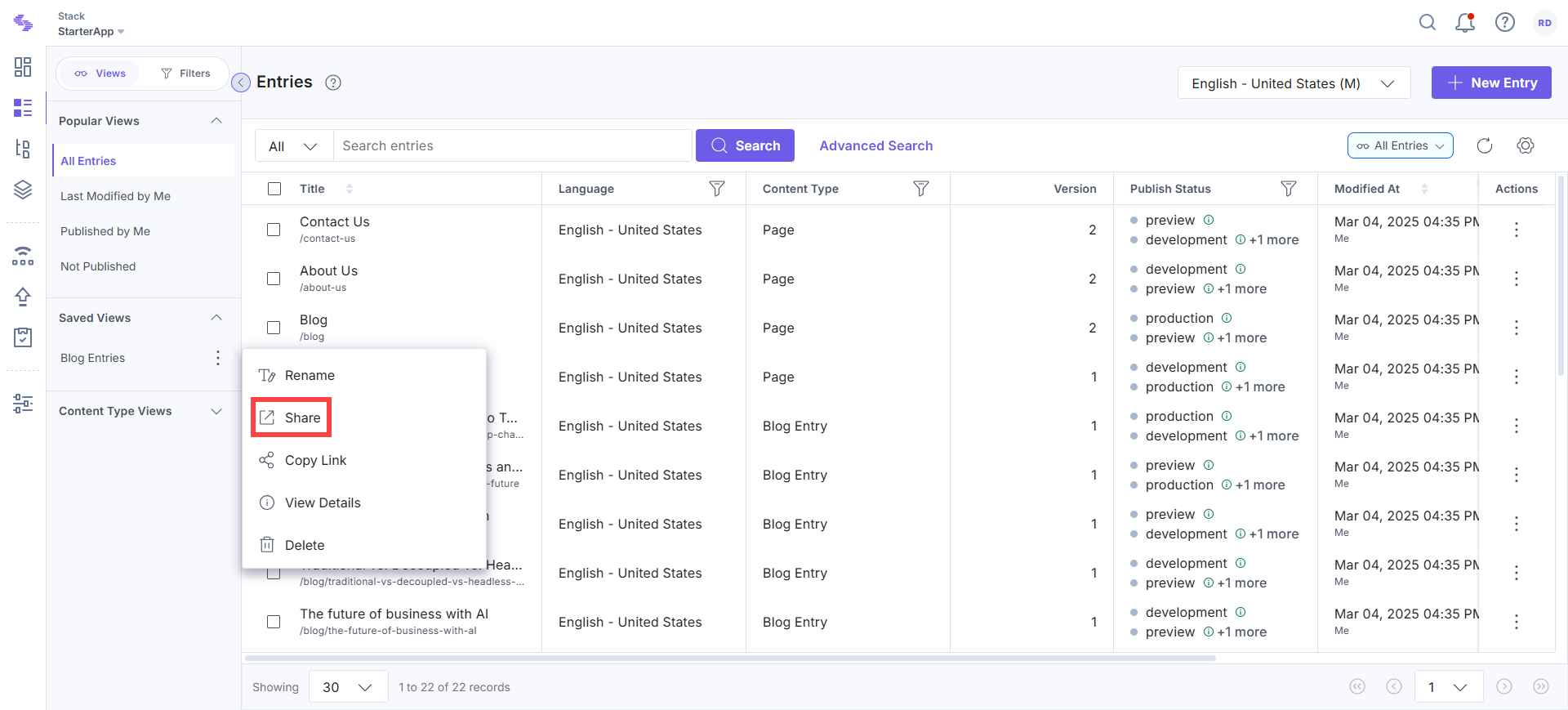Refresh the entries list

1485,145
